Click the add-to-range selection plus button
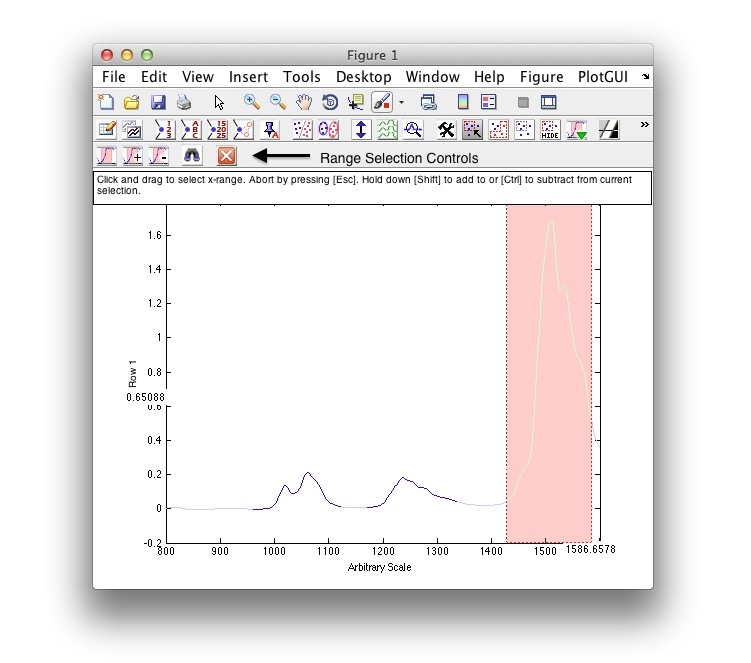Screen dimensions: 751x663 133,156
